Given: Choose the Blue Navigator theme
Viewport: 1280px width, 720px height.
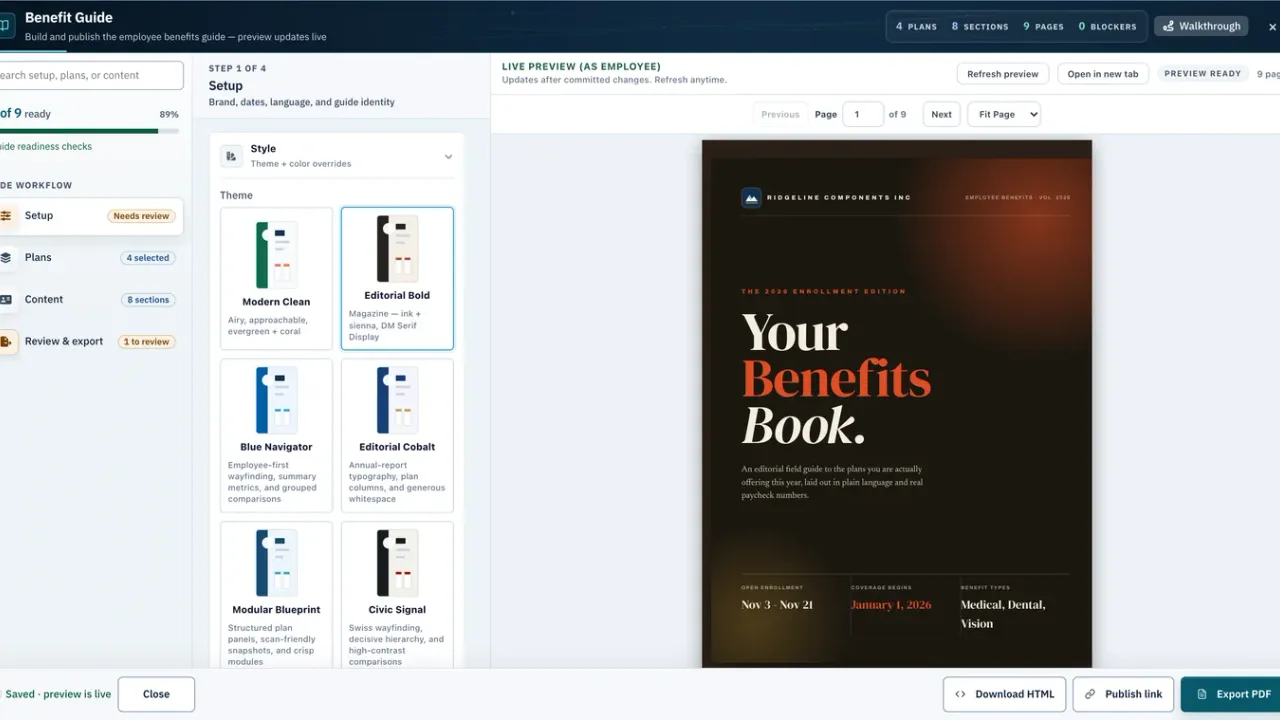Looking at the screenshot, I should (x=276, y=436).
